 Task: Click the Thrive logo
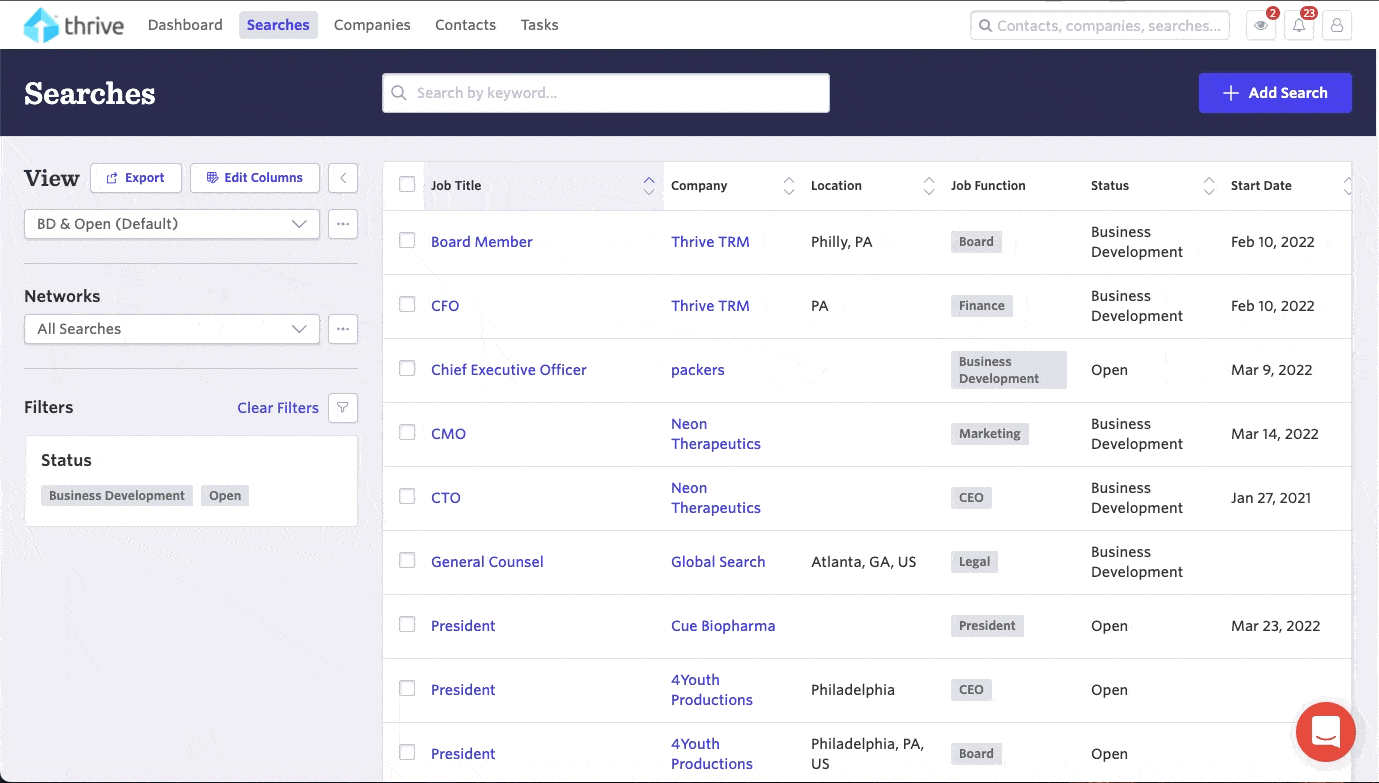74,25
